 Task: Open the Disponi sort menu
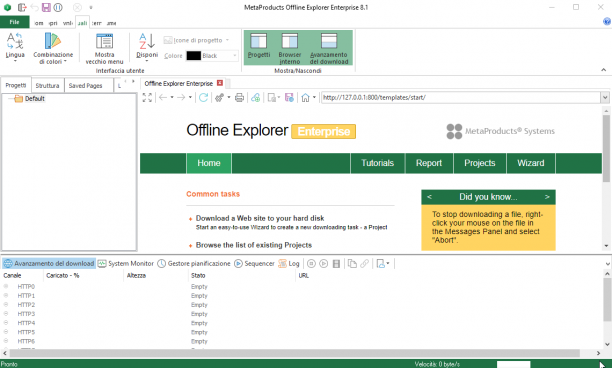click(147, 47)
